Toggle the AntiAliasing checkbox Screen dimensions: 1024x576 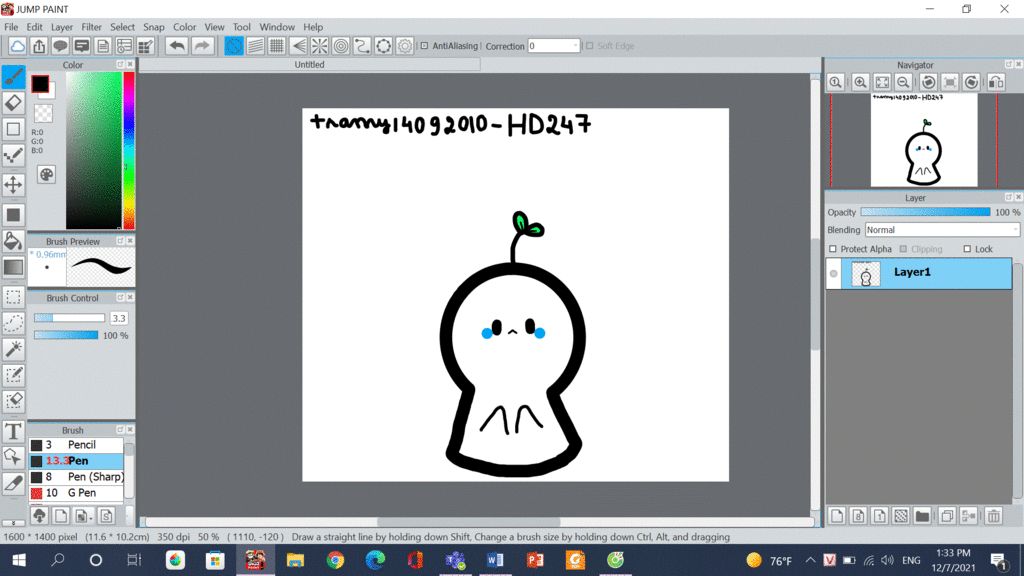pyautogui.click(x=424, y=46)
